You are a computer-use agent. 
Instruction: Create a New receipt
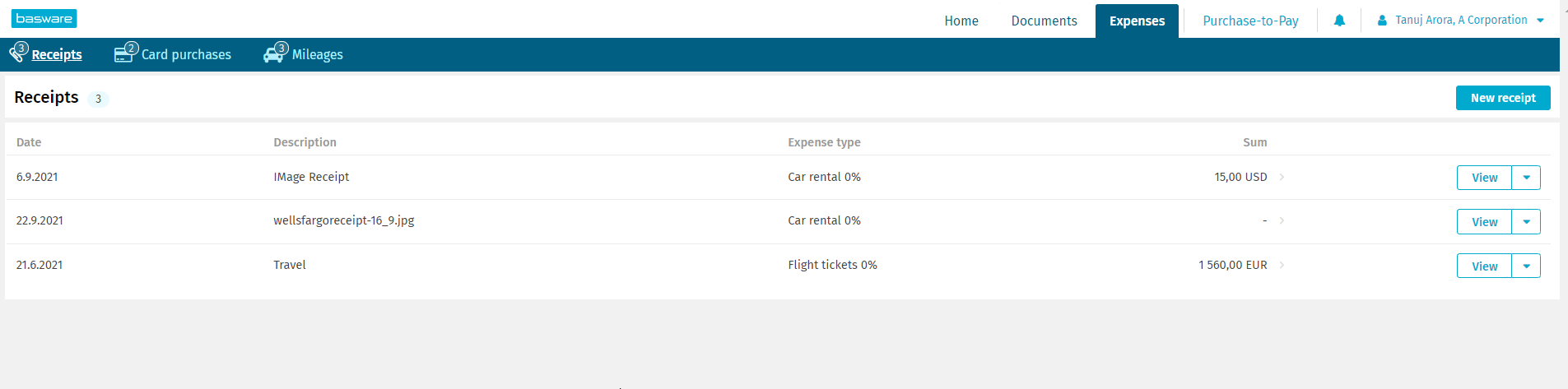pos(1502,98)
